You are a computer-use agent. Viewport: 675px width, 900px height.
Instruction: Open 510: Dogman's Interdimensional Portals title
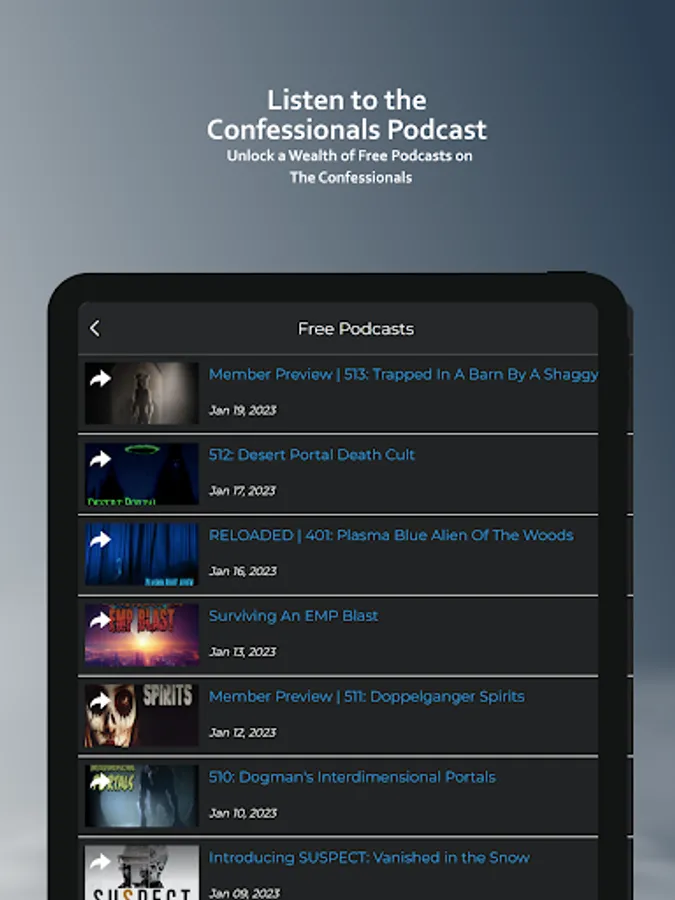click(352, 777)
